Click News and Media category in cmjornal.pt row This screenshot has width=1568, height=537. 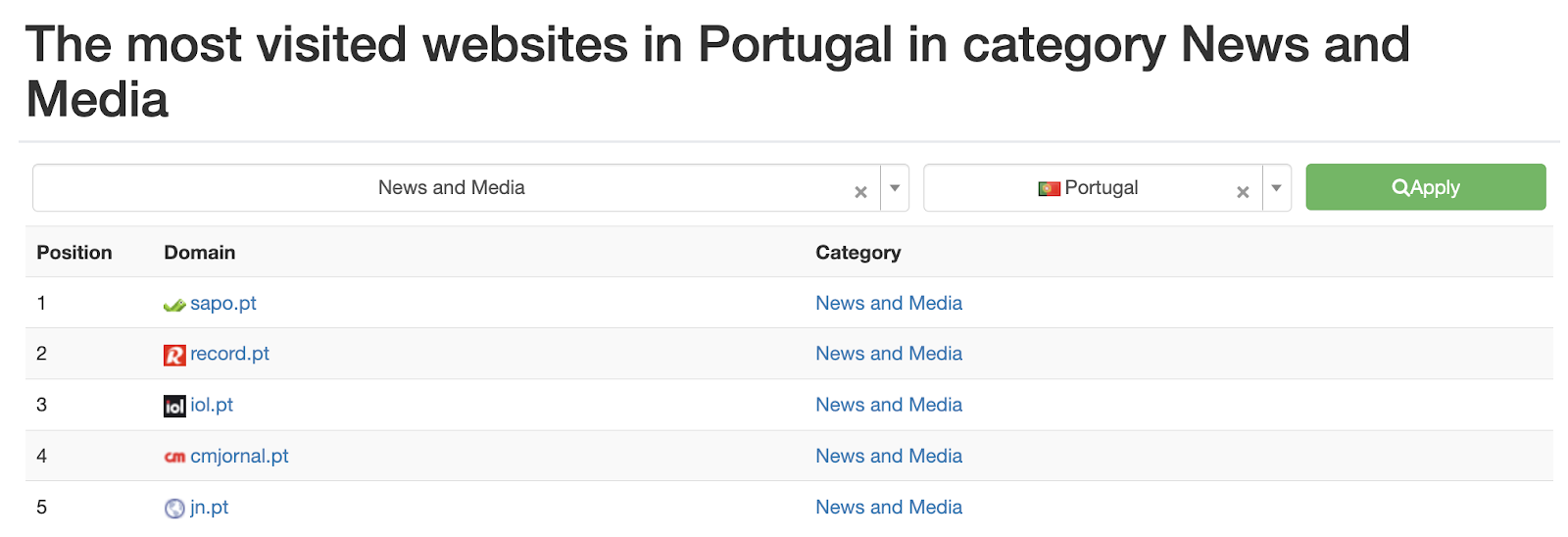coord(889,456)
